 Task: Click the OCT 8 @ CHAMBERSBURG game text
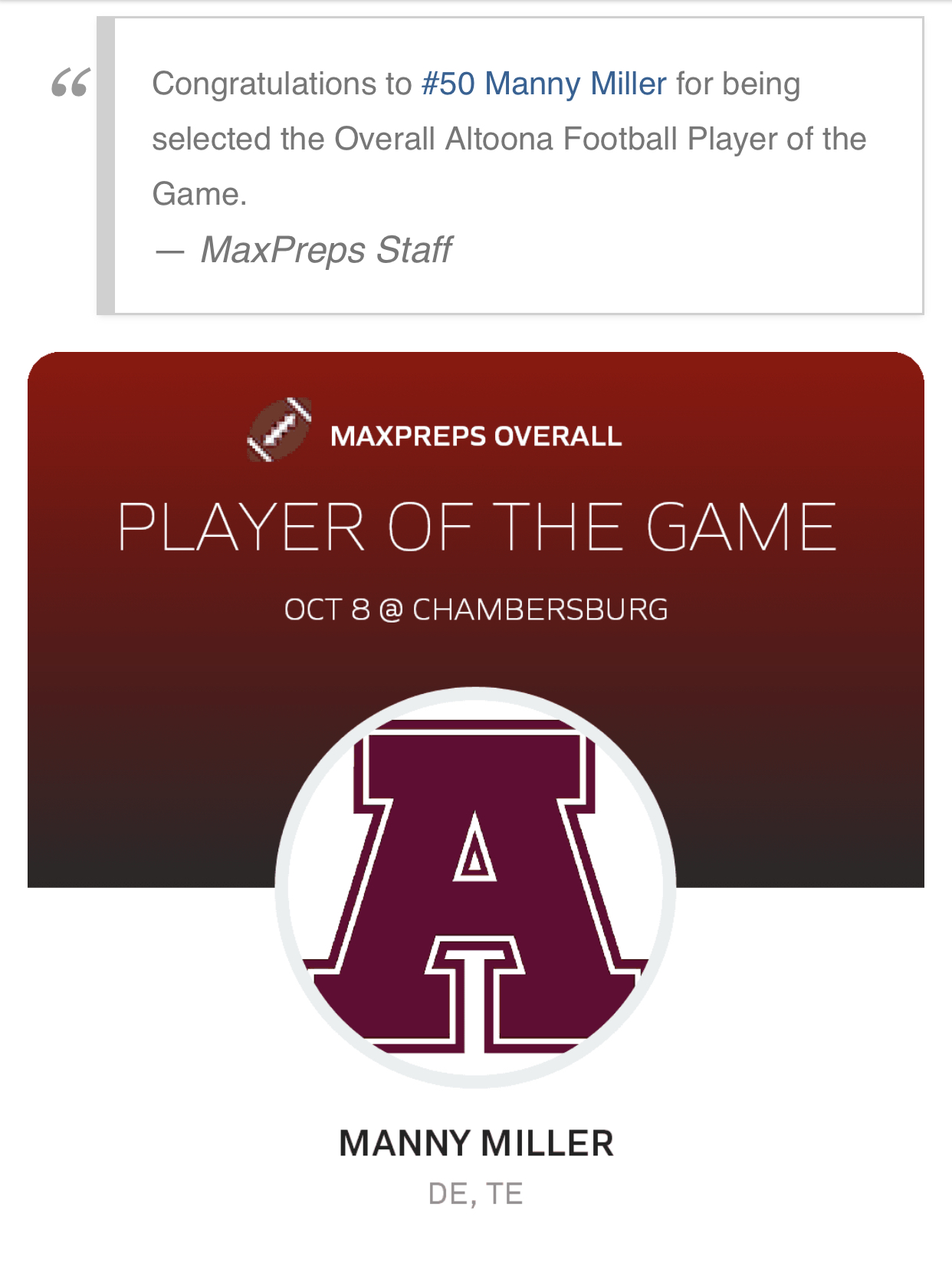(x=476, y=610)
